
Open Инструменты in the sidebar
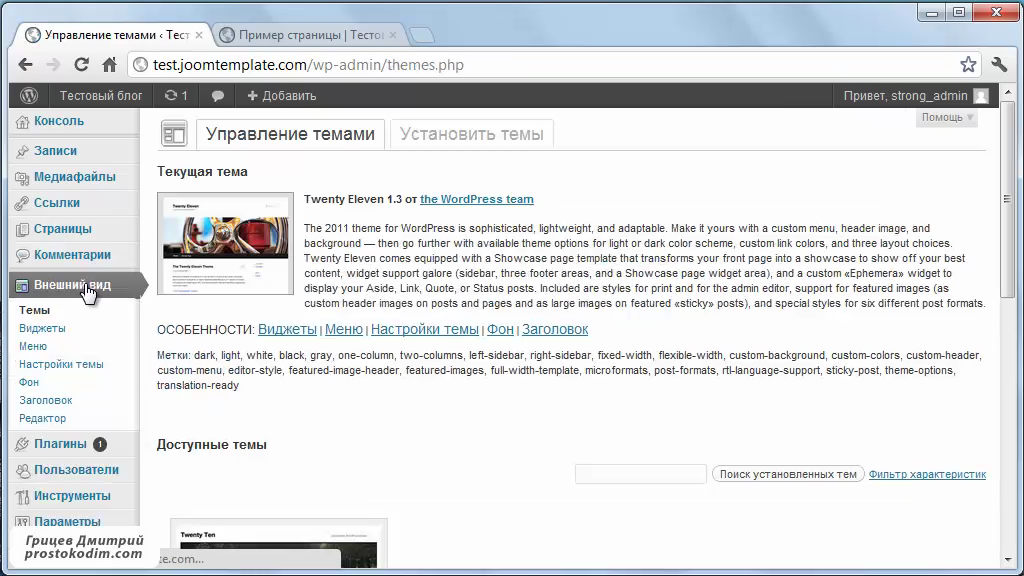pos(72,496)
